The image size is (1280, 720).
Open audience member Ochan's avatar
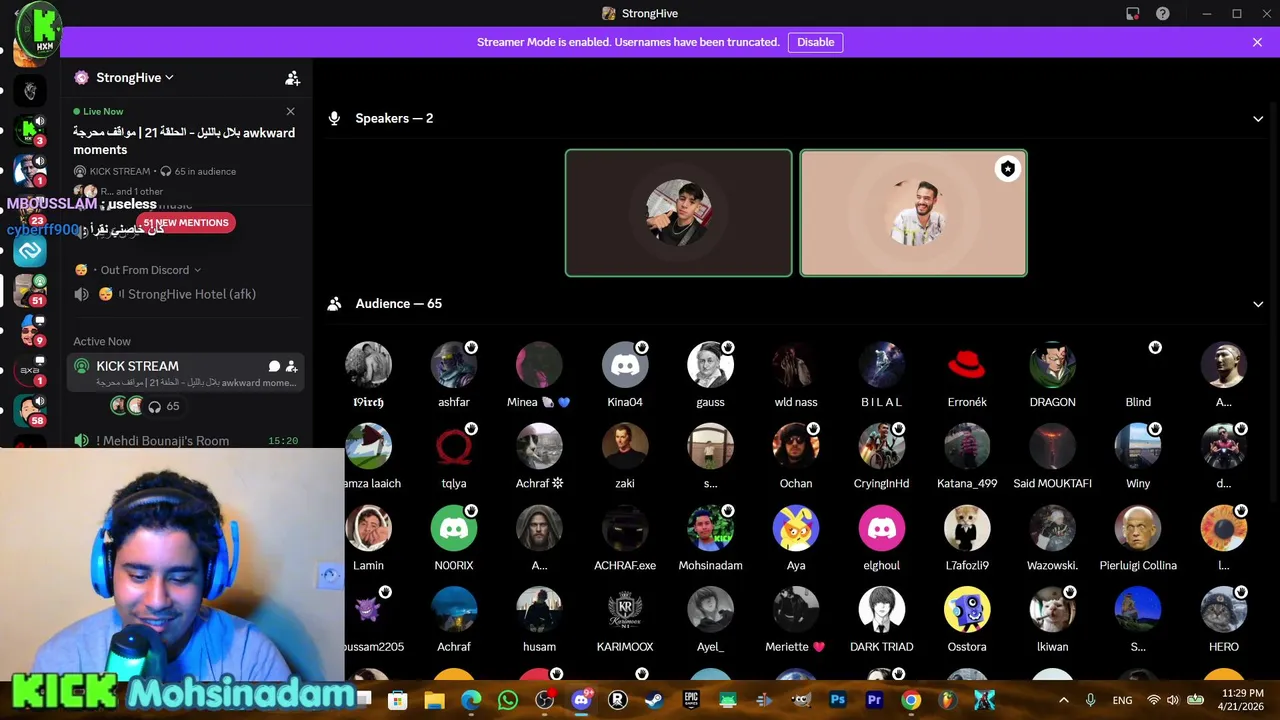796,447
